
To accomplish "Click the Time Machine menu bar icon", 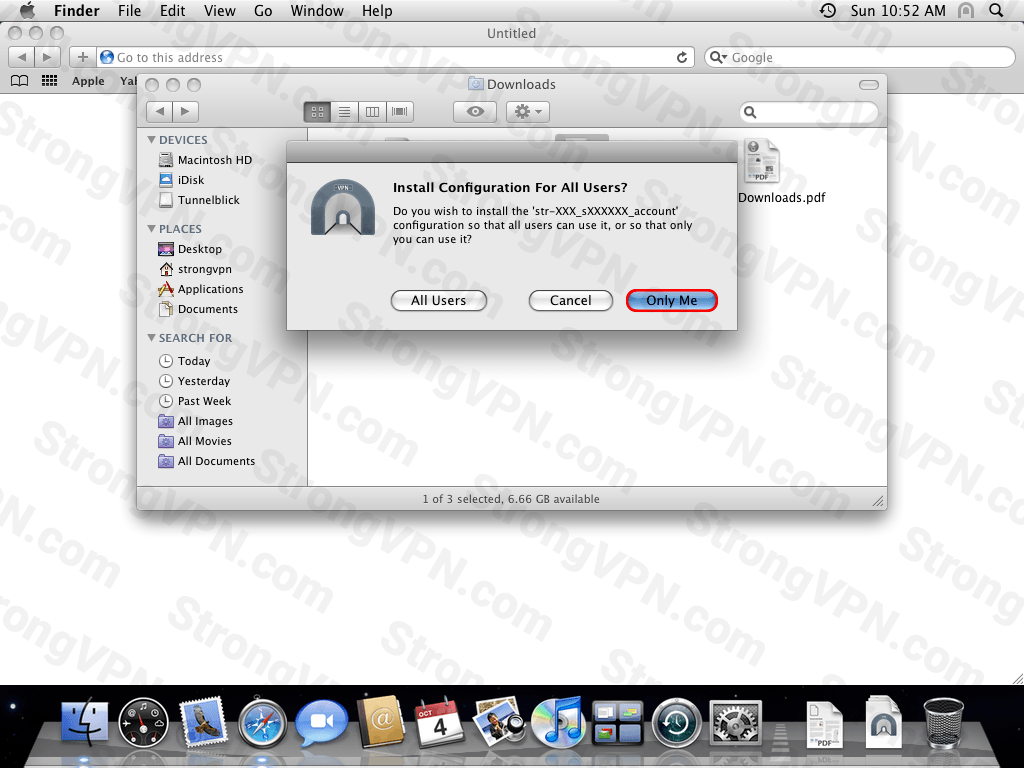I will (827, 10).
